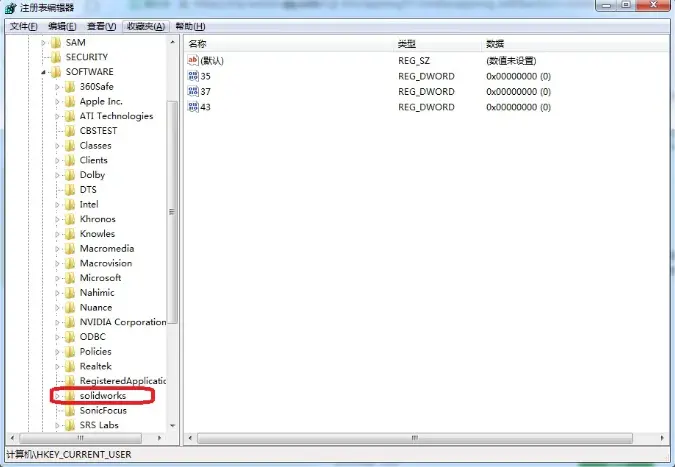Click the REG_SZ type cell
This screenshot has width=675, height=467.
pyautogui.click(x=414, y=61)
